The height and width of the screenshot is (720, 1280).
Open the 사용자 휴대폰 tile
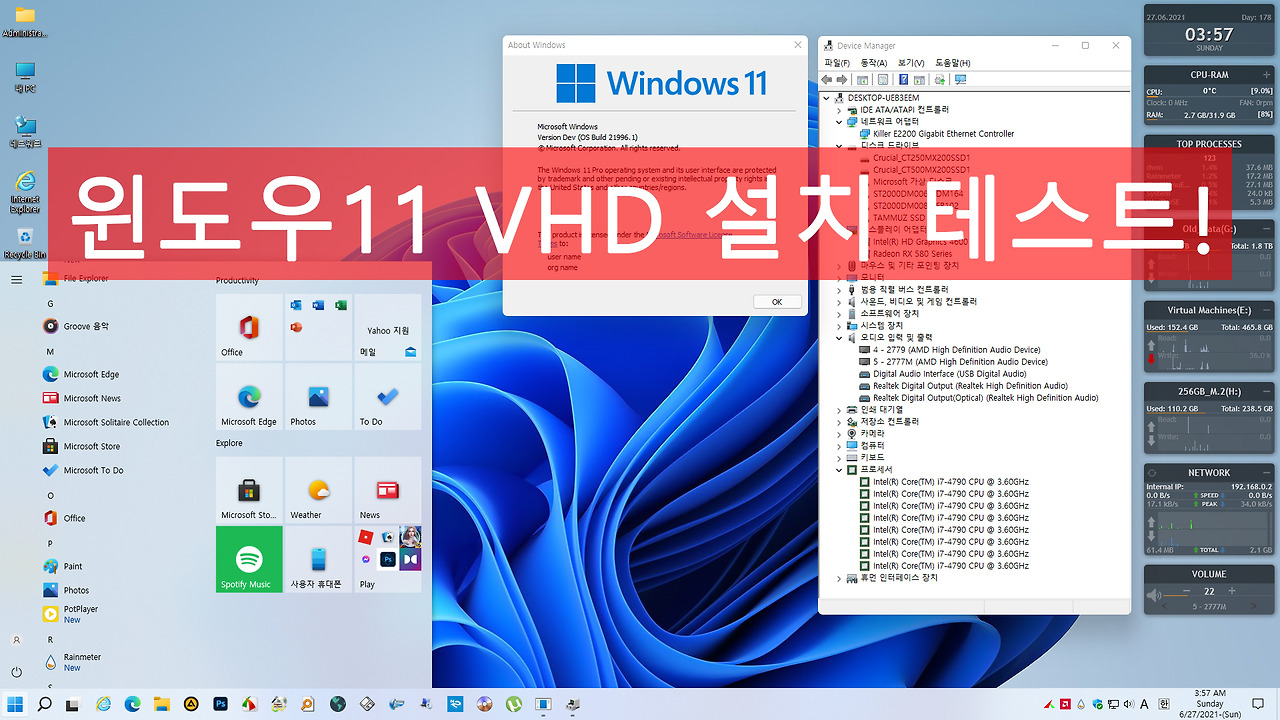pos(318,559)
